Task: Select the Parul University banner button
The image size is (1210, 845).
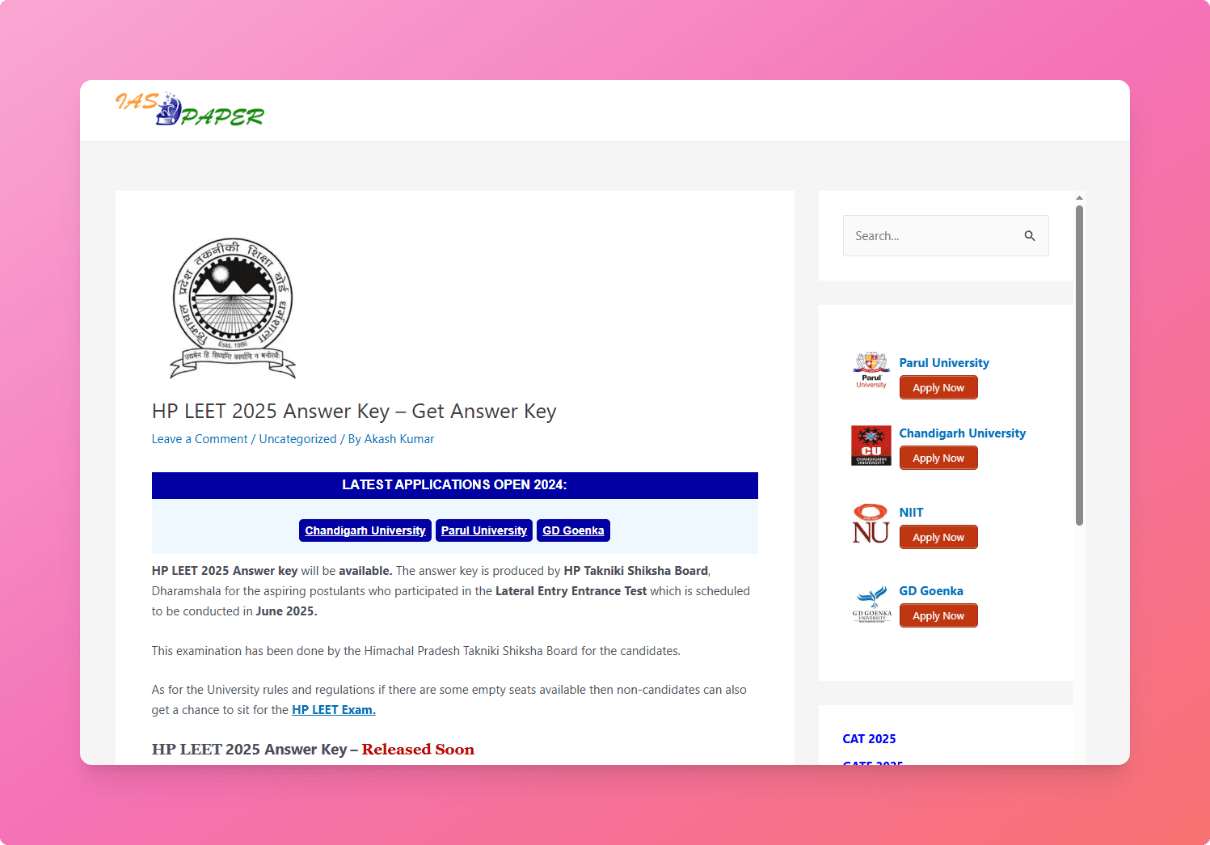Action: click(484, 531)
